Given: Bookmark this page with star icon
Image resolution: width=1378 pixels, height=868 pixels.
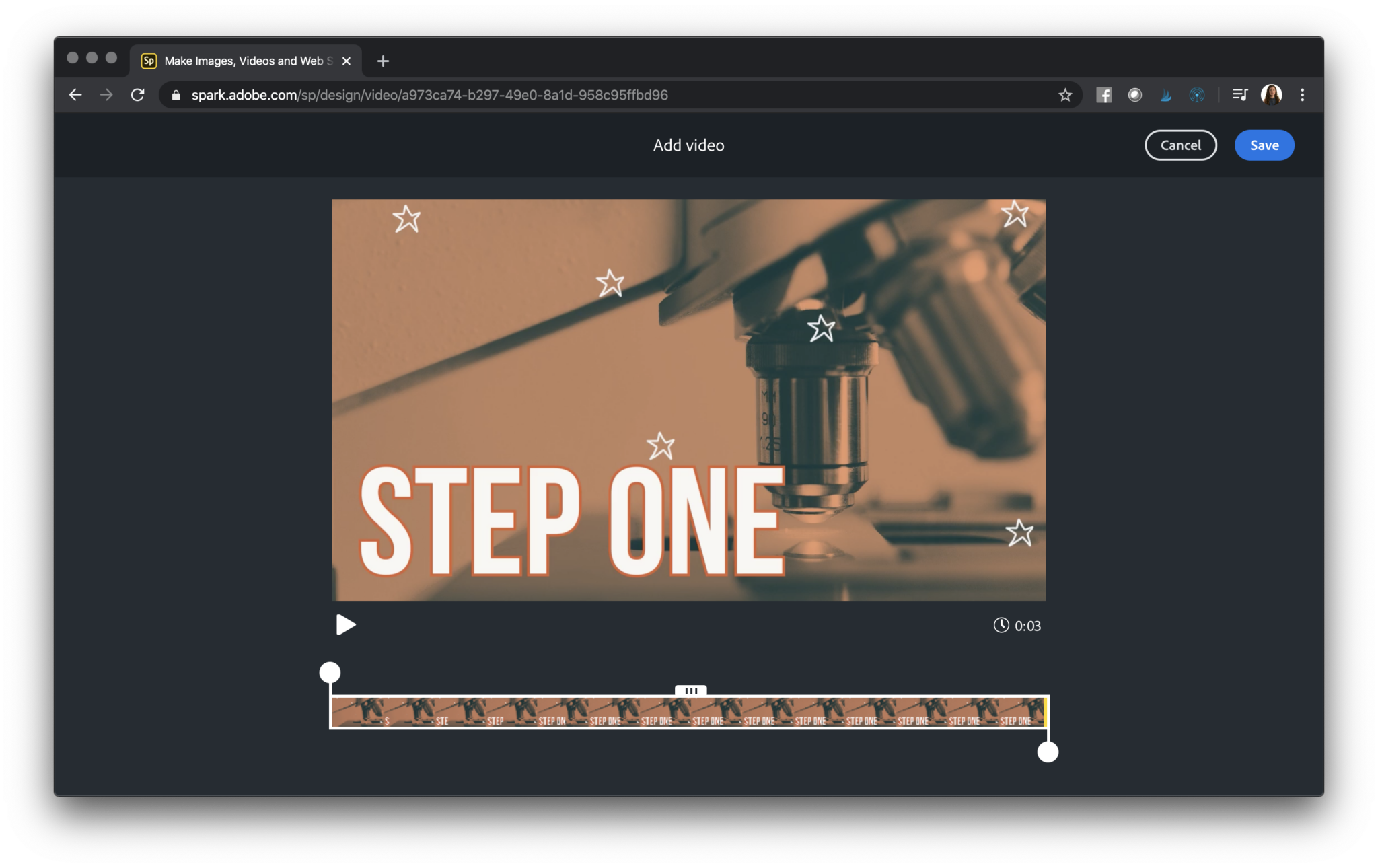Looking at the screenshot, I should coord(1065,95).
